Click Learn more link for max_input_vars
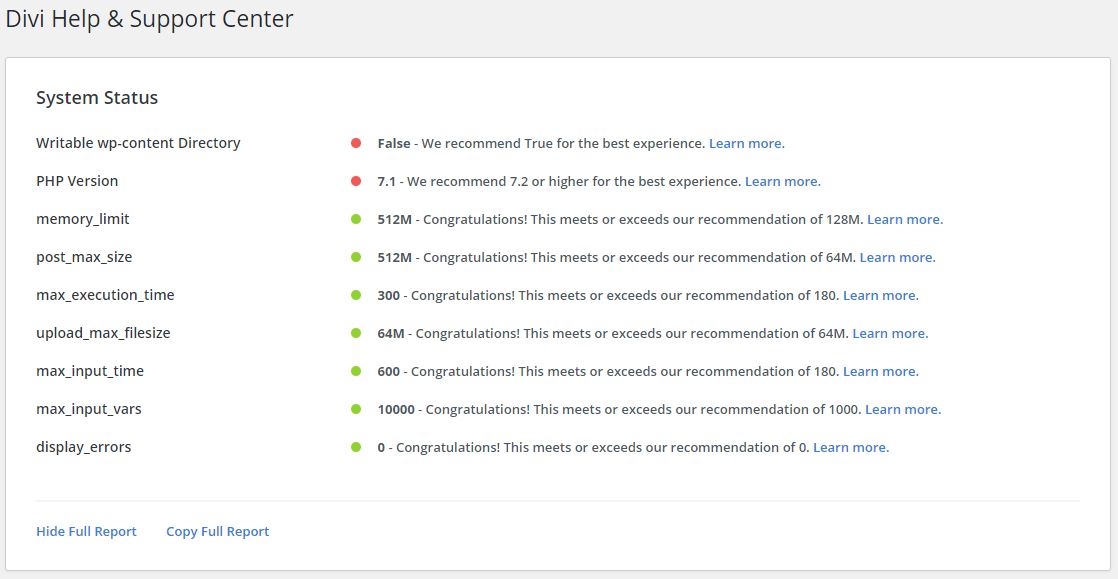The height and width of the screenshot is (579, 1118). click(903, 409)
